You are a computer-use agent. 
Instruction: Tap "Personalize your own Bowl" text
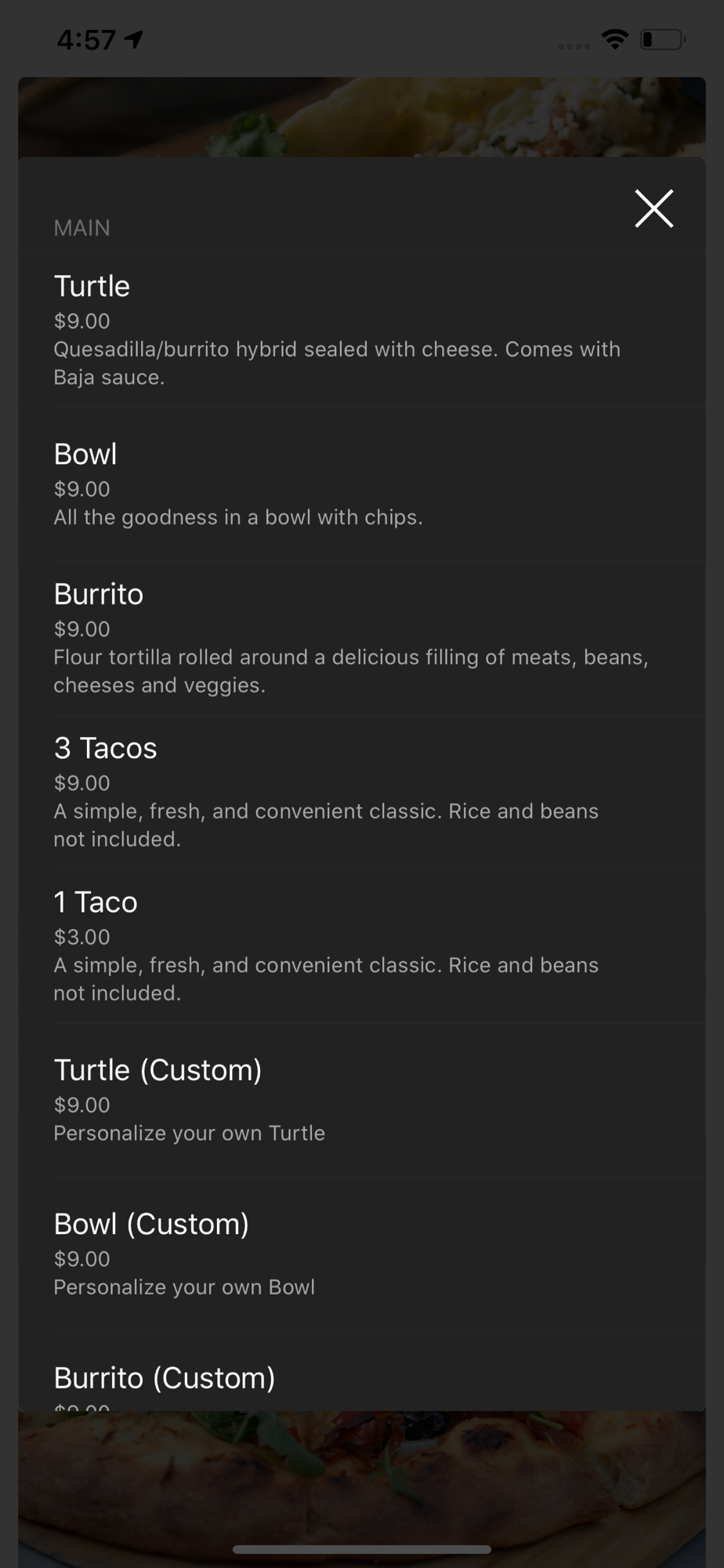coord(184,1287)
